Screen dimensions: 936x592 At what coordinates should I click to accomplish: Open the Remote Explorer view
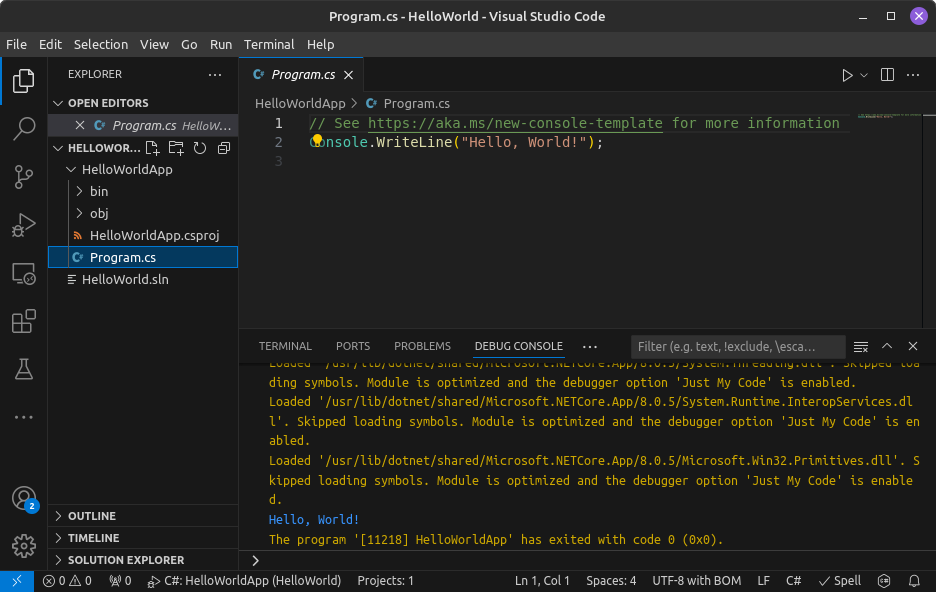[x=23, y=273]
